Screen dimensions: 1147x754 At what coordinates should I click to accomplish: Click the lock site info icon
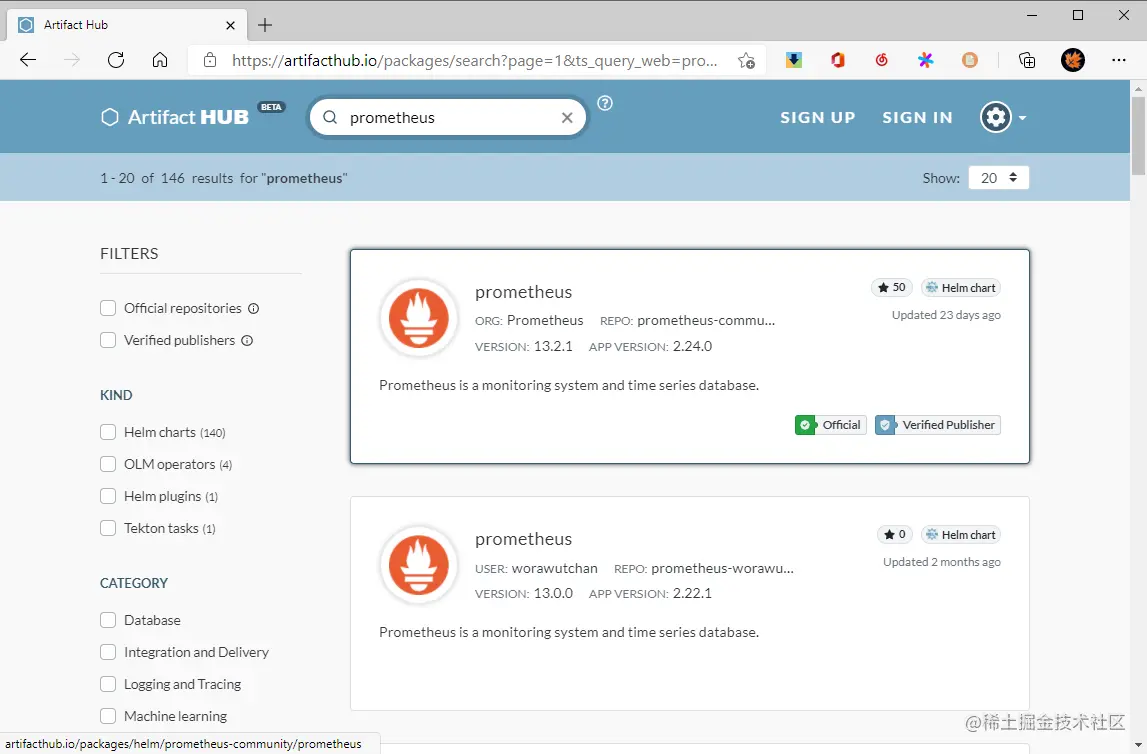(210, 60)
